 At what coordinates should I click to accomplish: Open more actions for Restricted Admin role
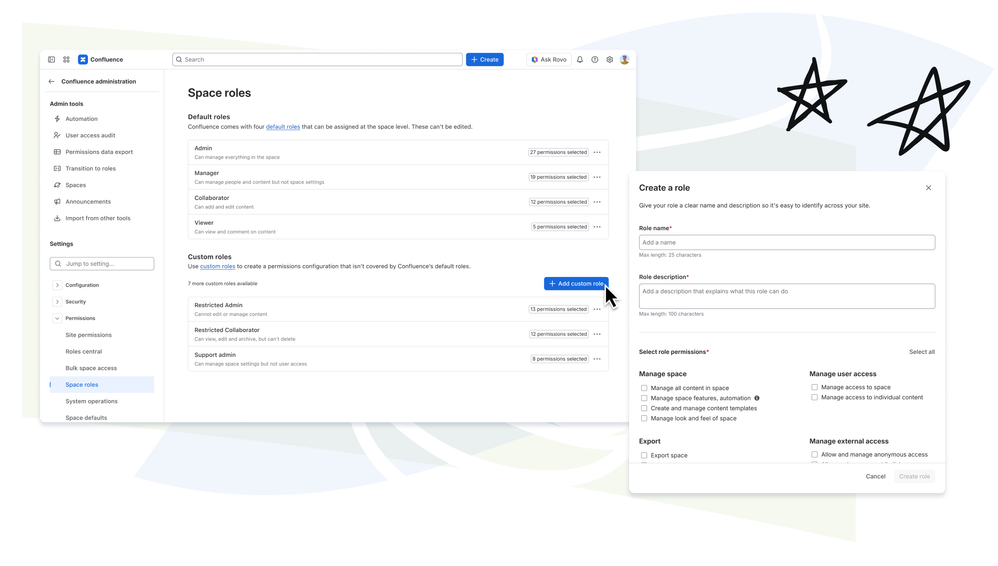(x=597, y=309)
